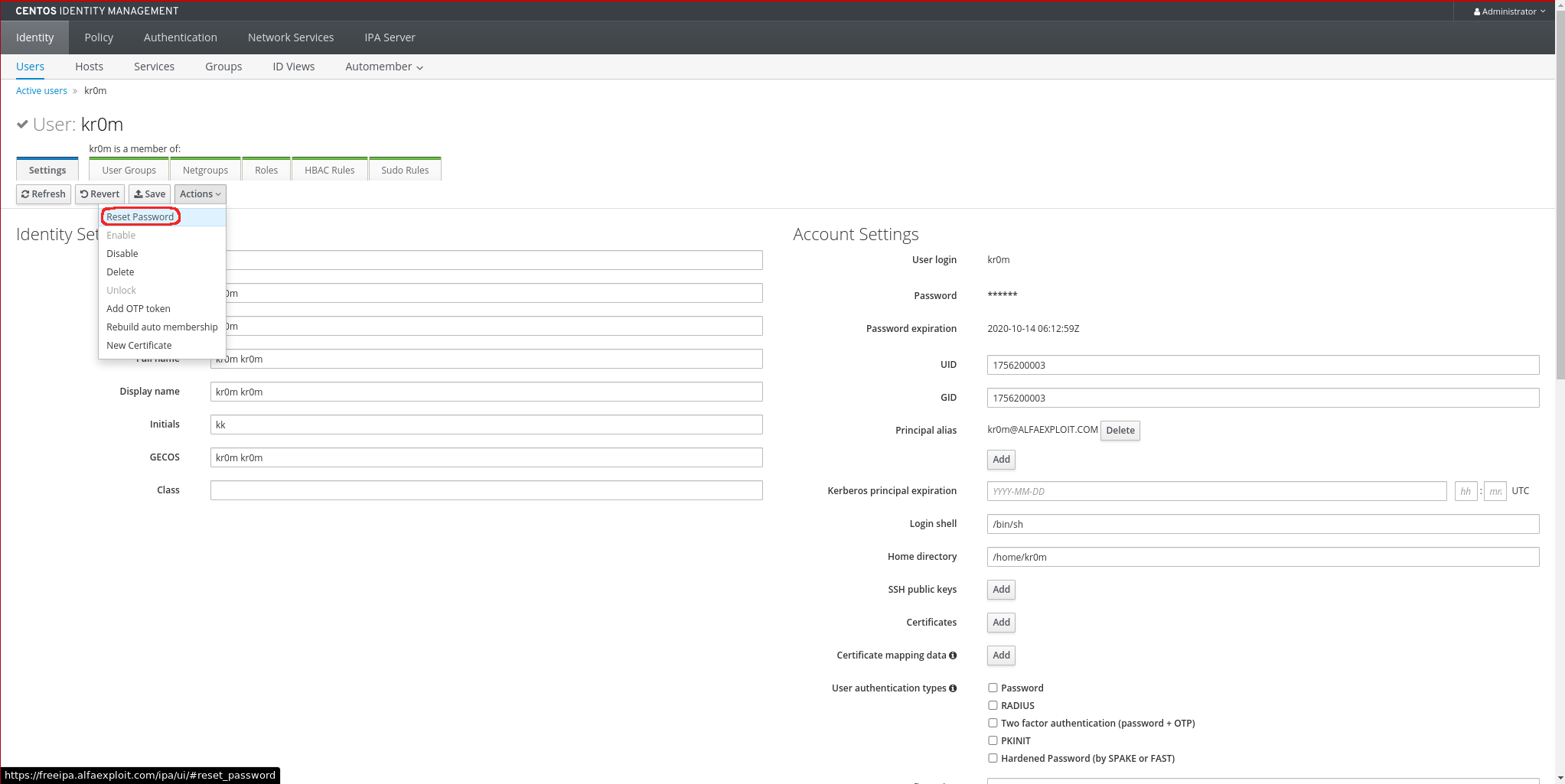
Task: Go to Active users breadcrumb link
Action: click(x=41, y=91)
